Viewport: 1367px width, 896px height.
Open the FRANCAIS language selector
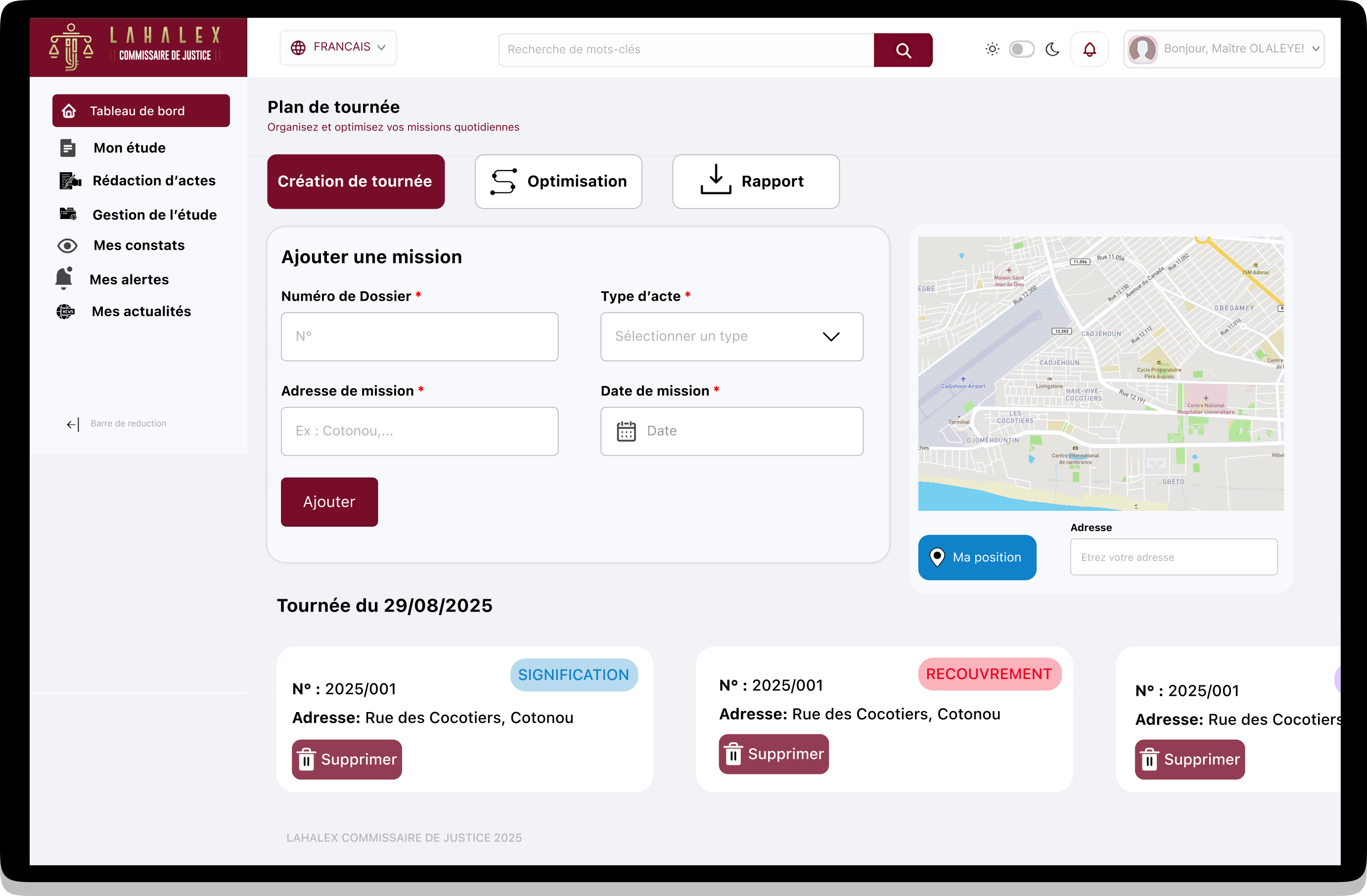click(338, 47)
